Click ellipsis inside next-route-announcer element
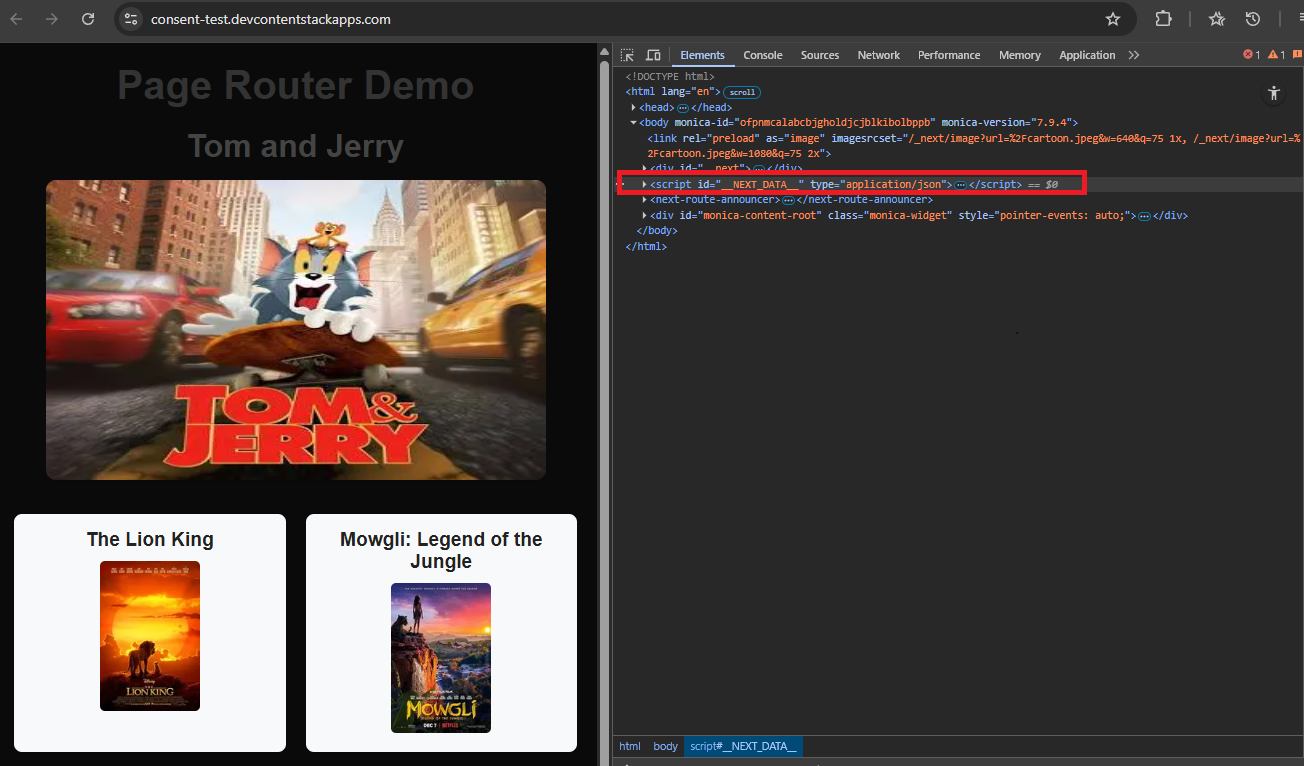This screenshot has width=1304, height=766. point(788,200)
